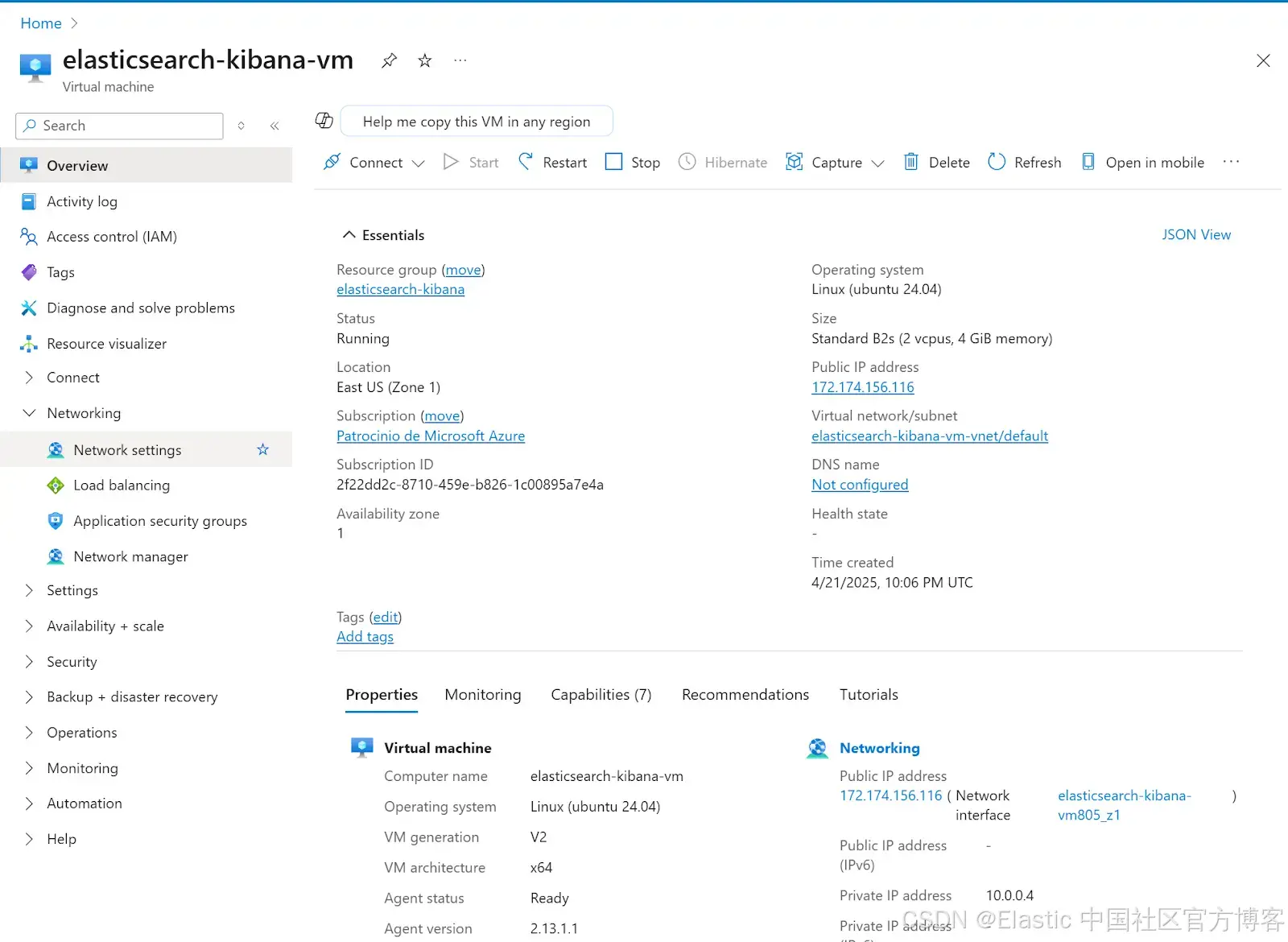
Task: Restart the virtual machine
Action: (552, 163)
